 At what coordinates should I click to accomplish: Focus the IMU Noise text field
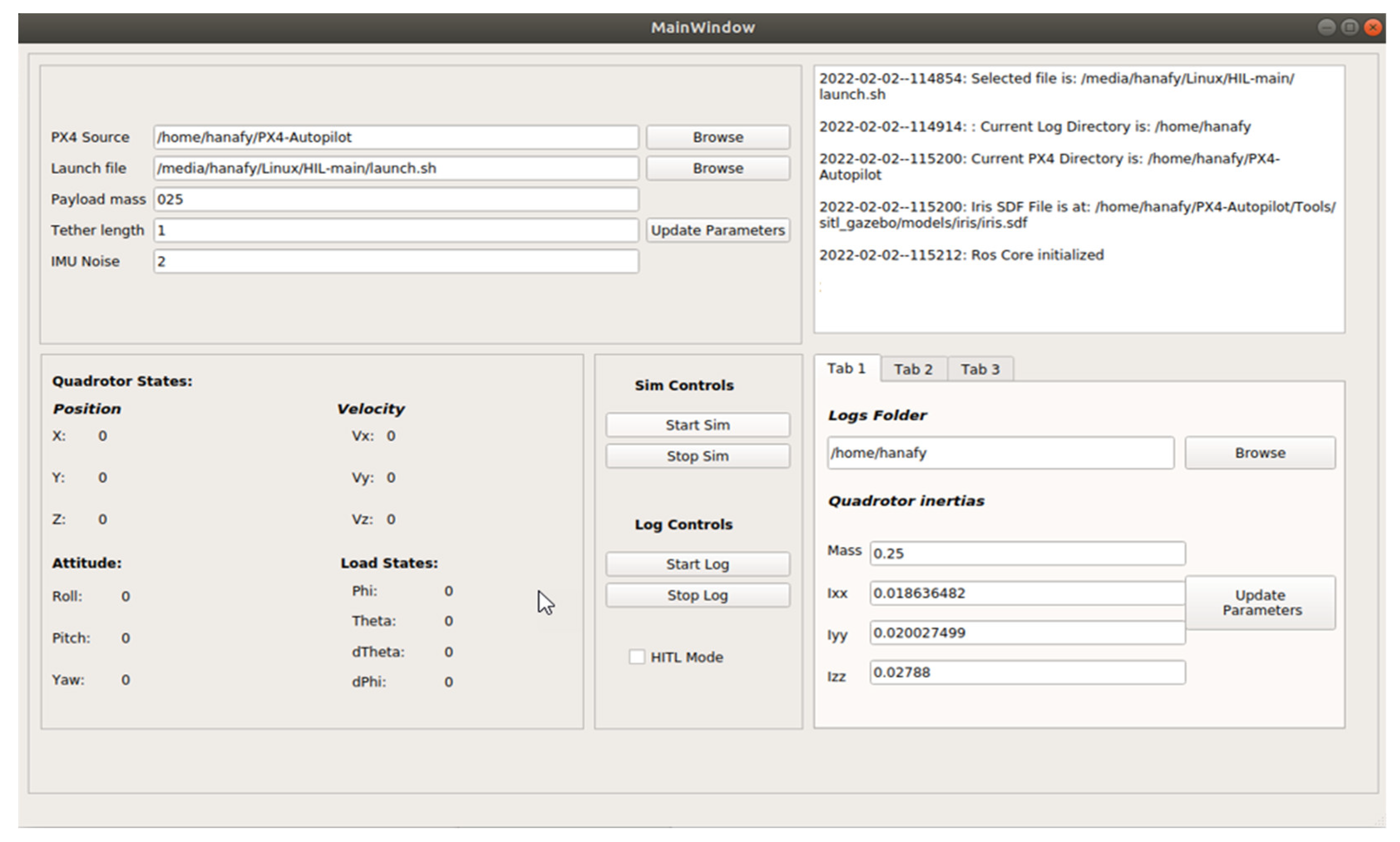(x=396, y=261)
